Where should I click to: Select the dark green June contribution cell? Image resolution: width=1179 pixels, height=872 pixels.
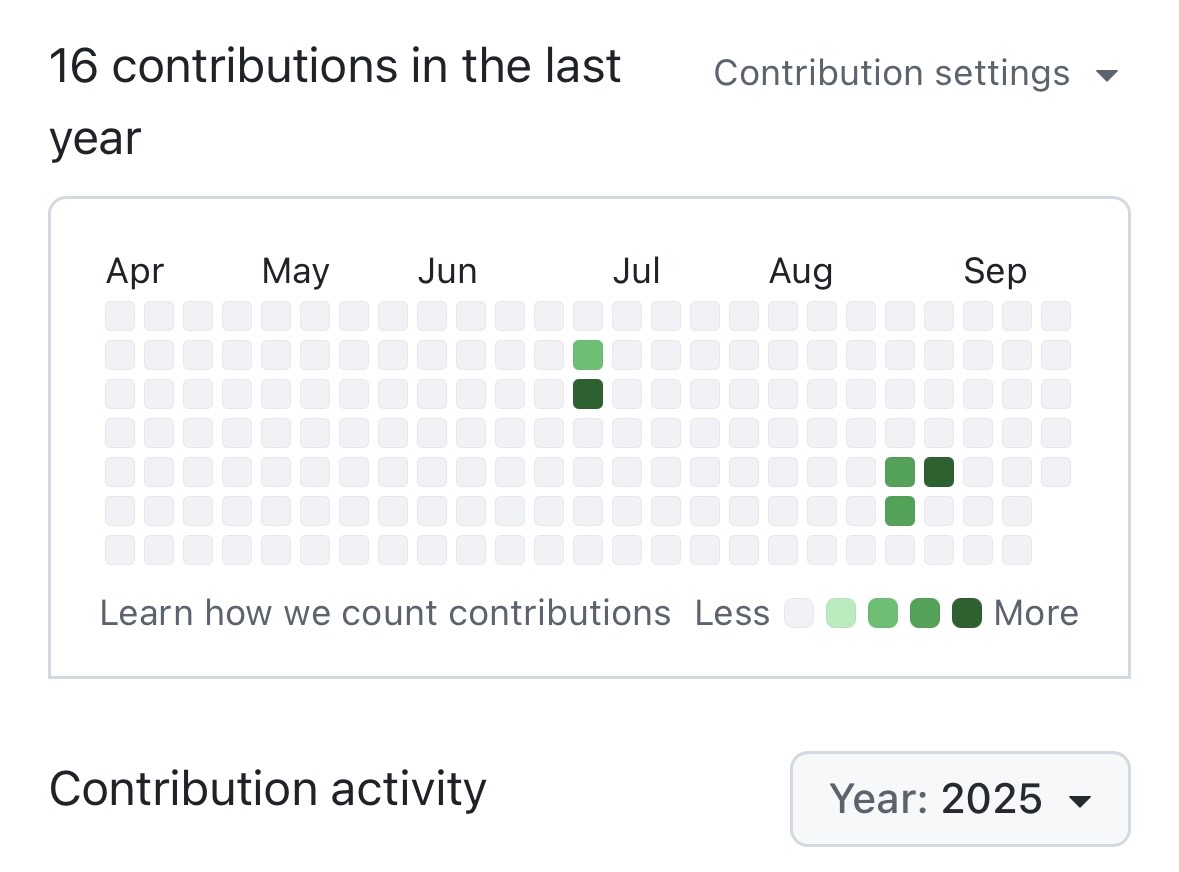(x=588, y=394)
